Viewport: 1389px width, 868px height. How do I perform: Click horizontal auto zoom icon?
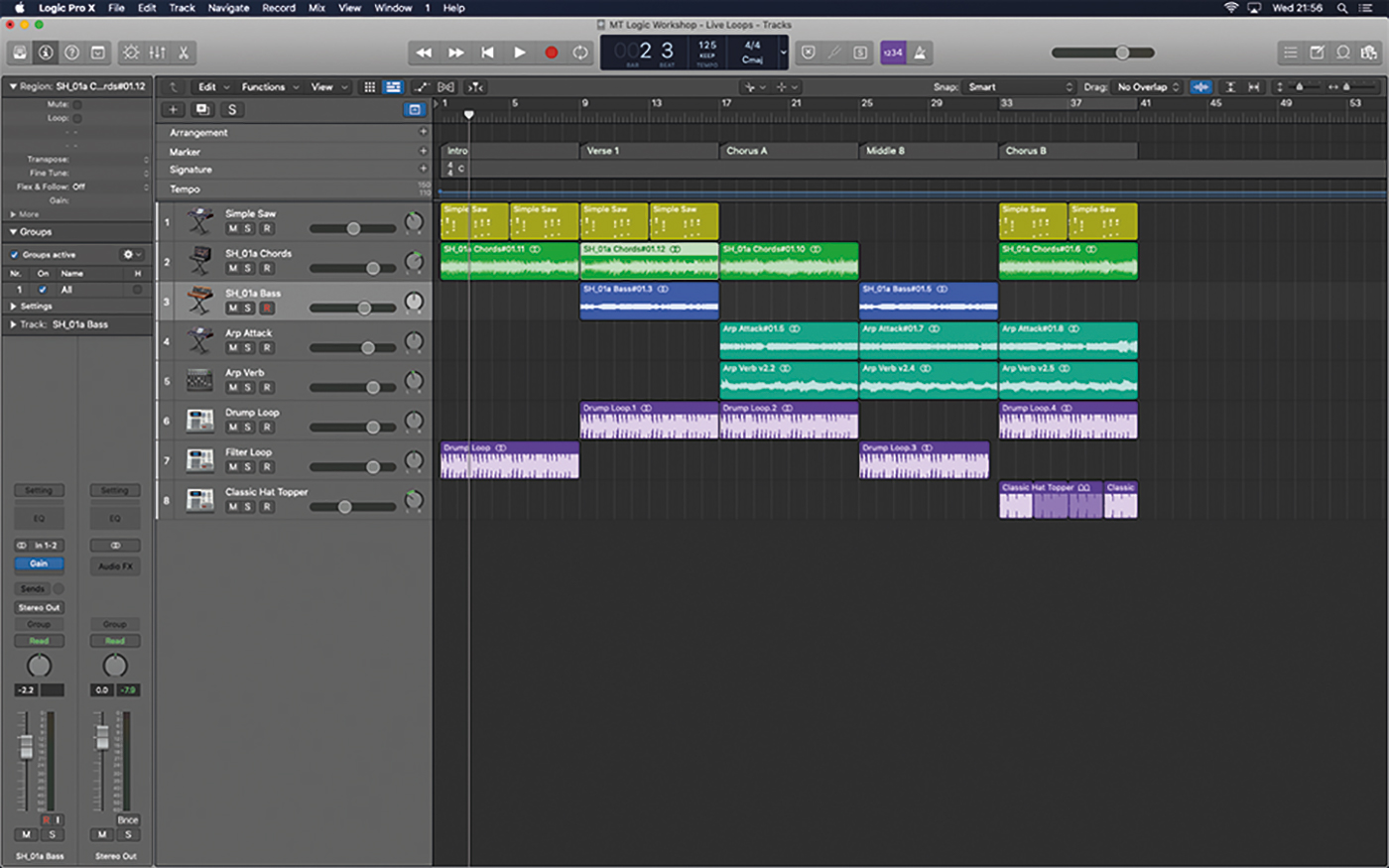point(1254,87)
